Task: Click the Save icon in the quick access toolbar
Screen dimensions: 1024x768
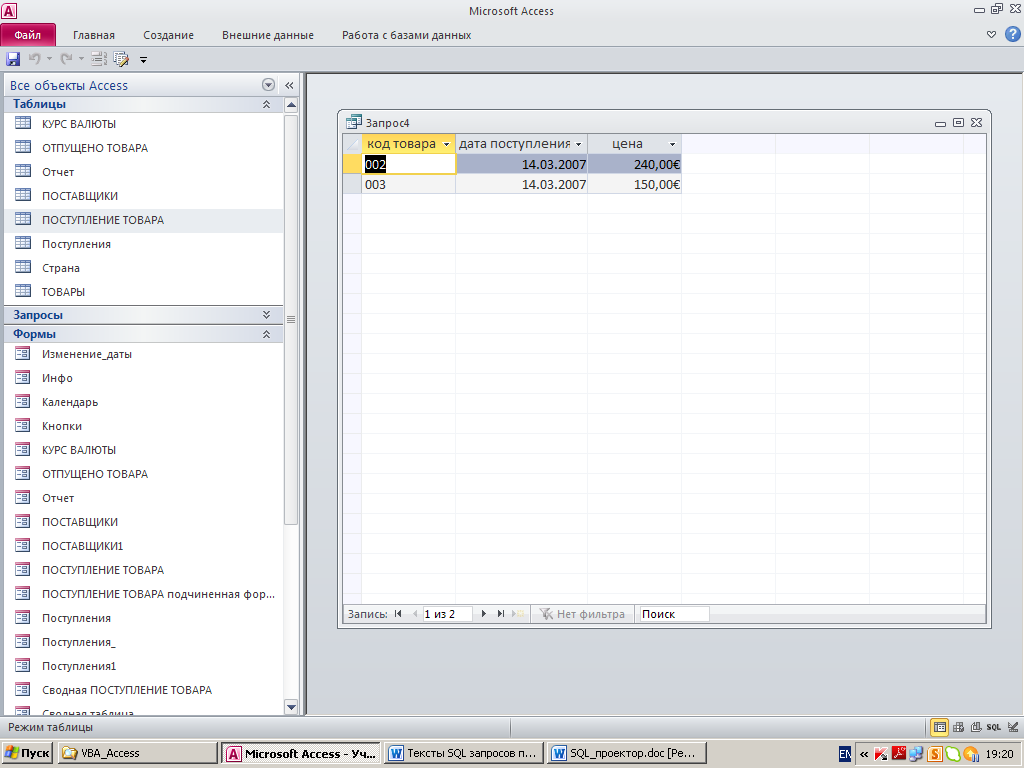Action: click(x=13, y=59)
